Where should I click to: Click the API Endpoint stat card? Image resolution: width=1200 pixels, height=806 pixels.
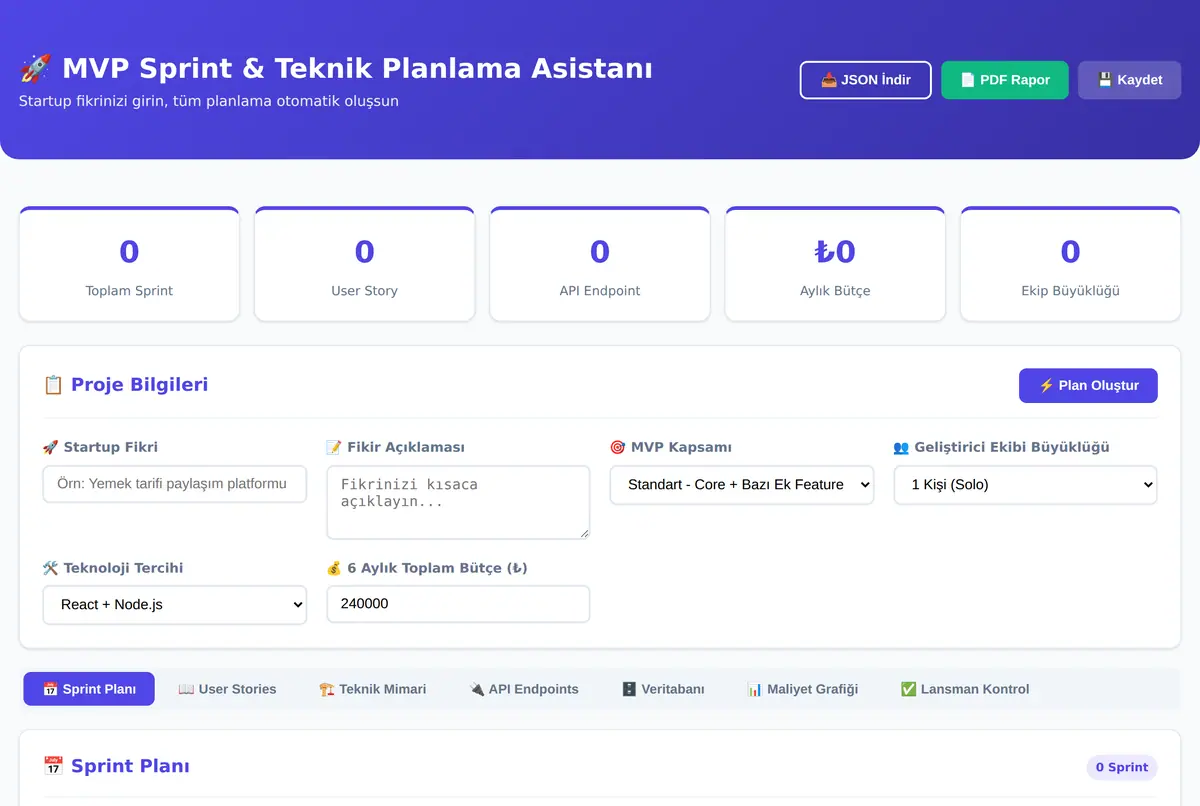(600, 264)
